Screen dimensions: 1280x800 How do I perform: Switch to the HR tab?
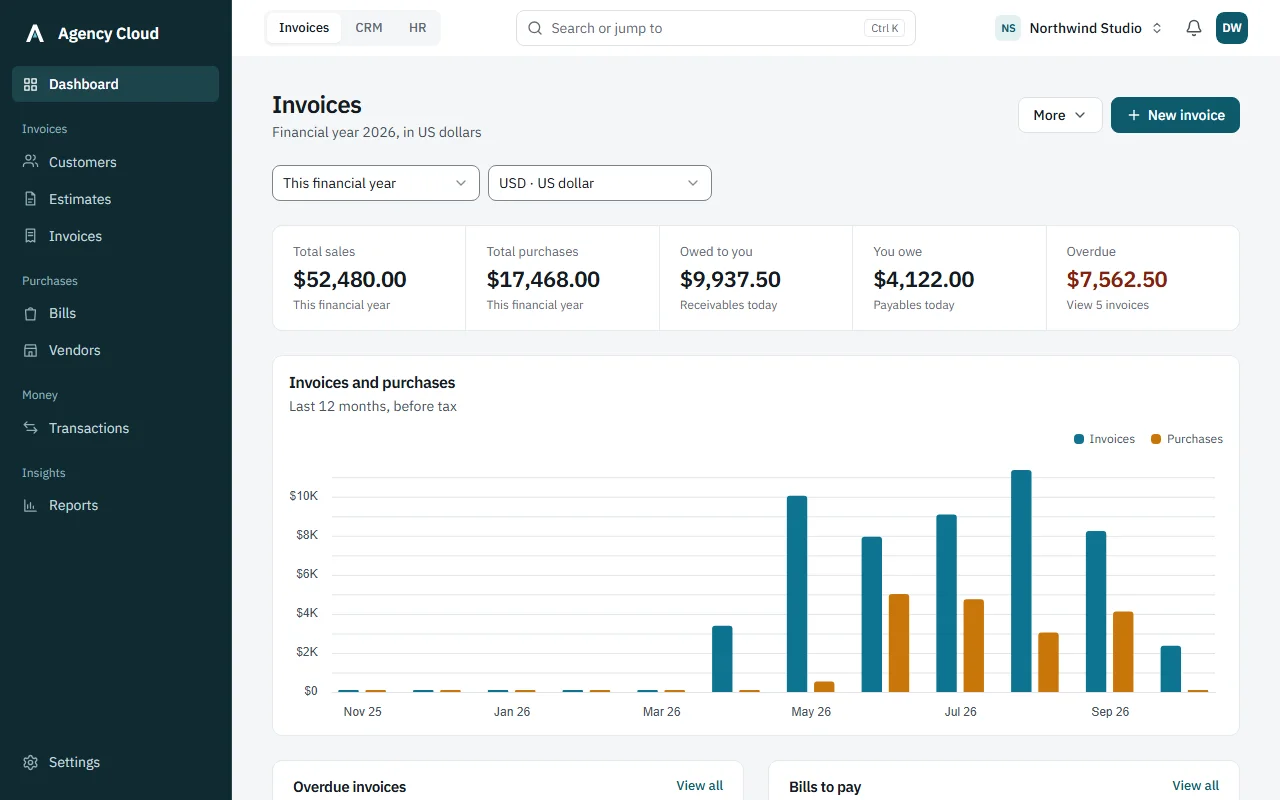418,28
